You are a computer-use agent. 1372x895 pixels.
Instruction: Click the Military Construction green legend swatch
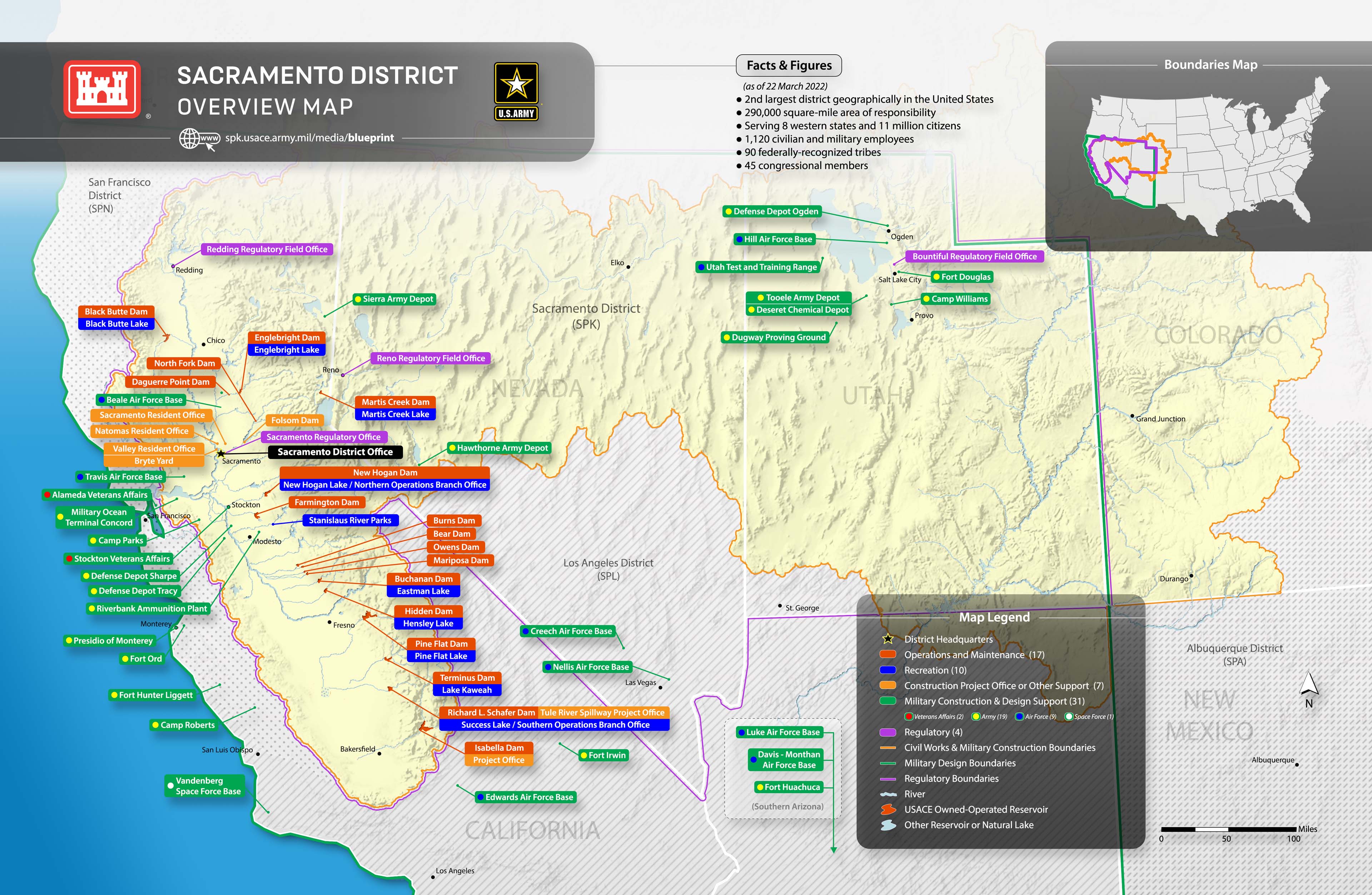coord(888,701)
